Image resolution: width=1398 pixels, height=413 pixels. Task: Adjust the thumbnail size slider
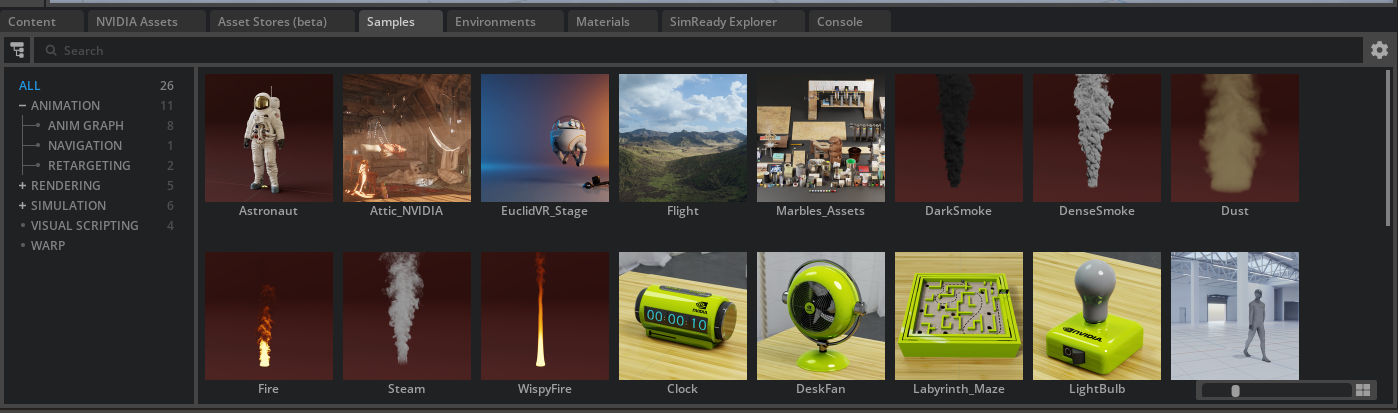click(x=1277, y=390)
